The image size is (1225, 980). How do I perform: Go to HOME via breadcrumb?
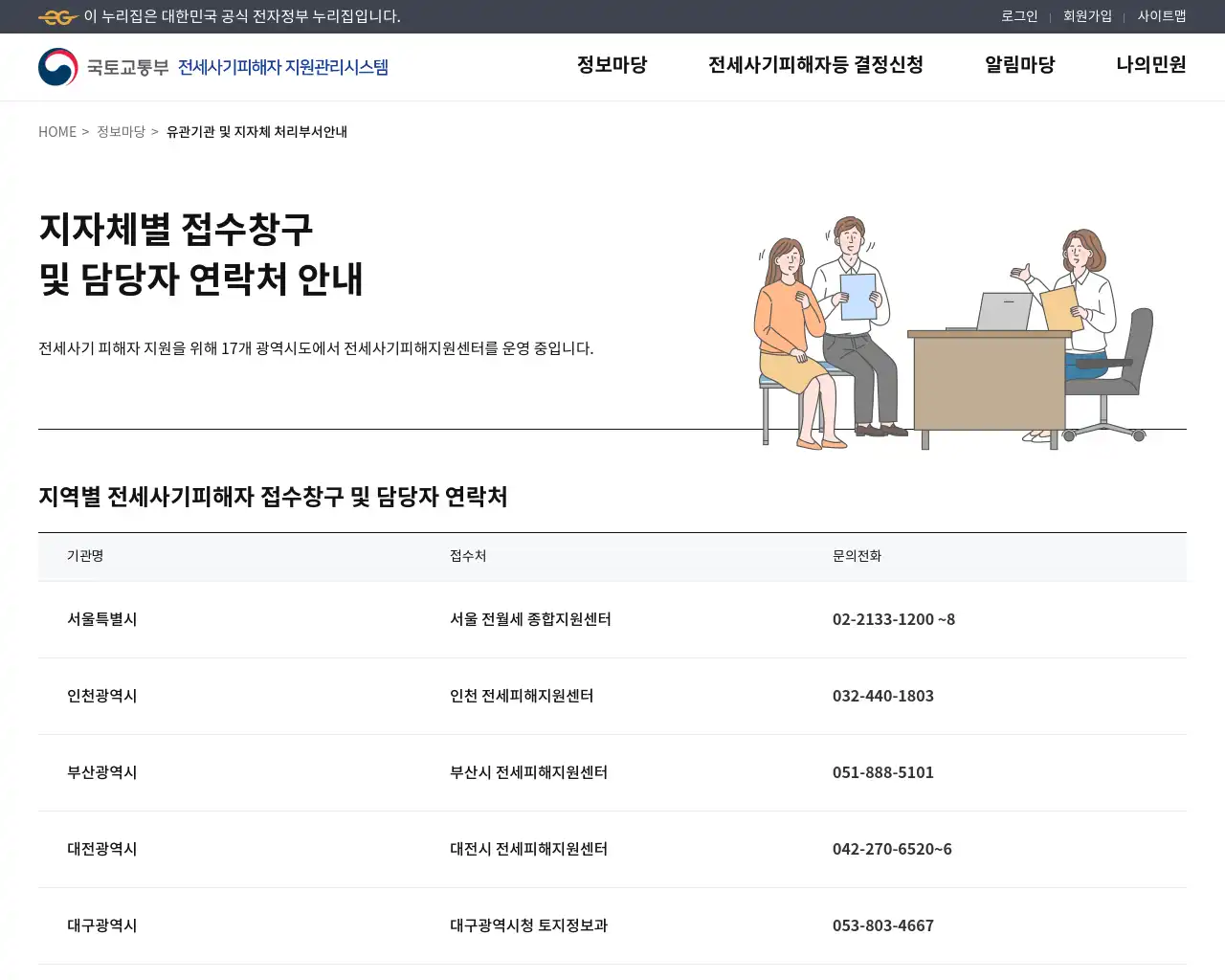point(57,132)
